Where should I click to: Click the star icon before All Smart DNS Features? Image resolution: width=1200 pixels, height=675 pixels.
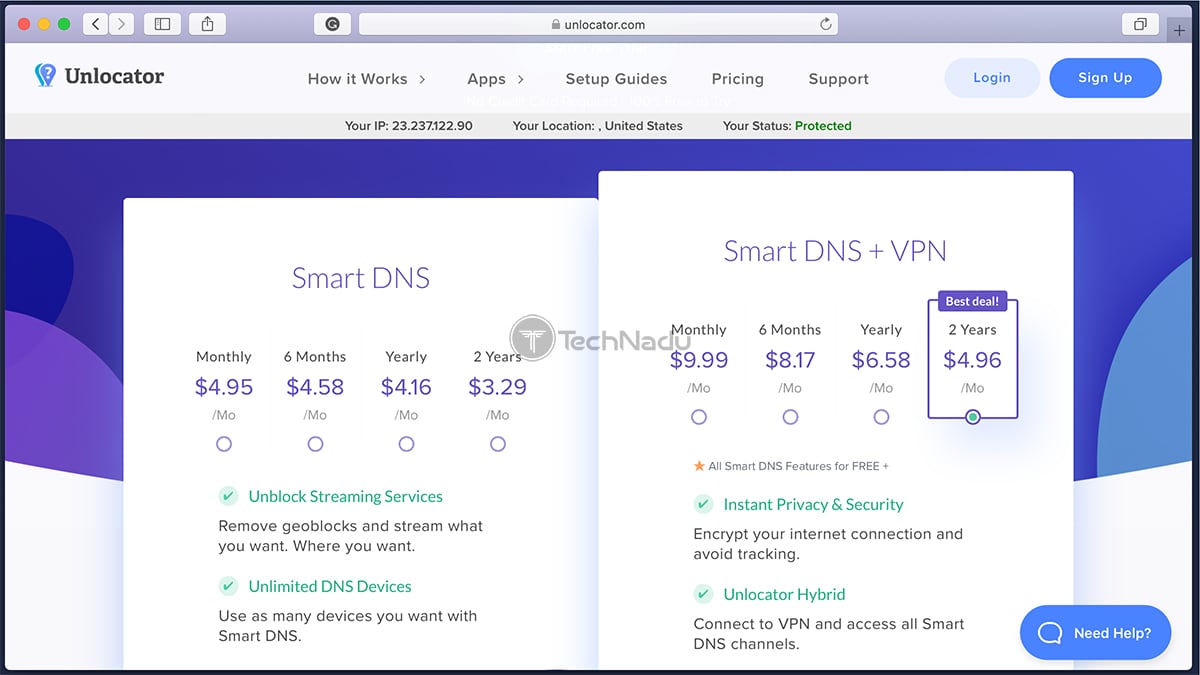(699, 466)
